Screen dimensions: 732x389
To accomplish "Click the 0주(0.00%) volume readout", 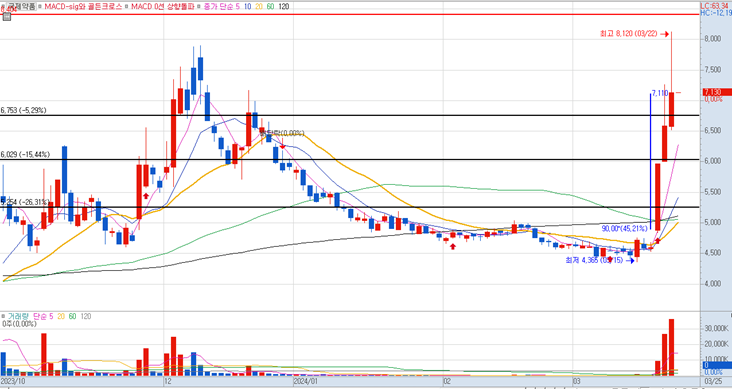I will [19, 324].
